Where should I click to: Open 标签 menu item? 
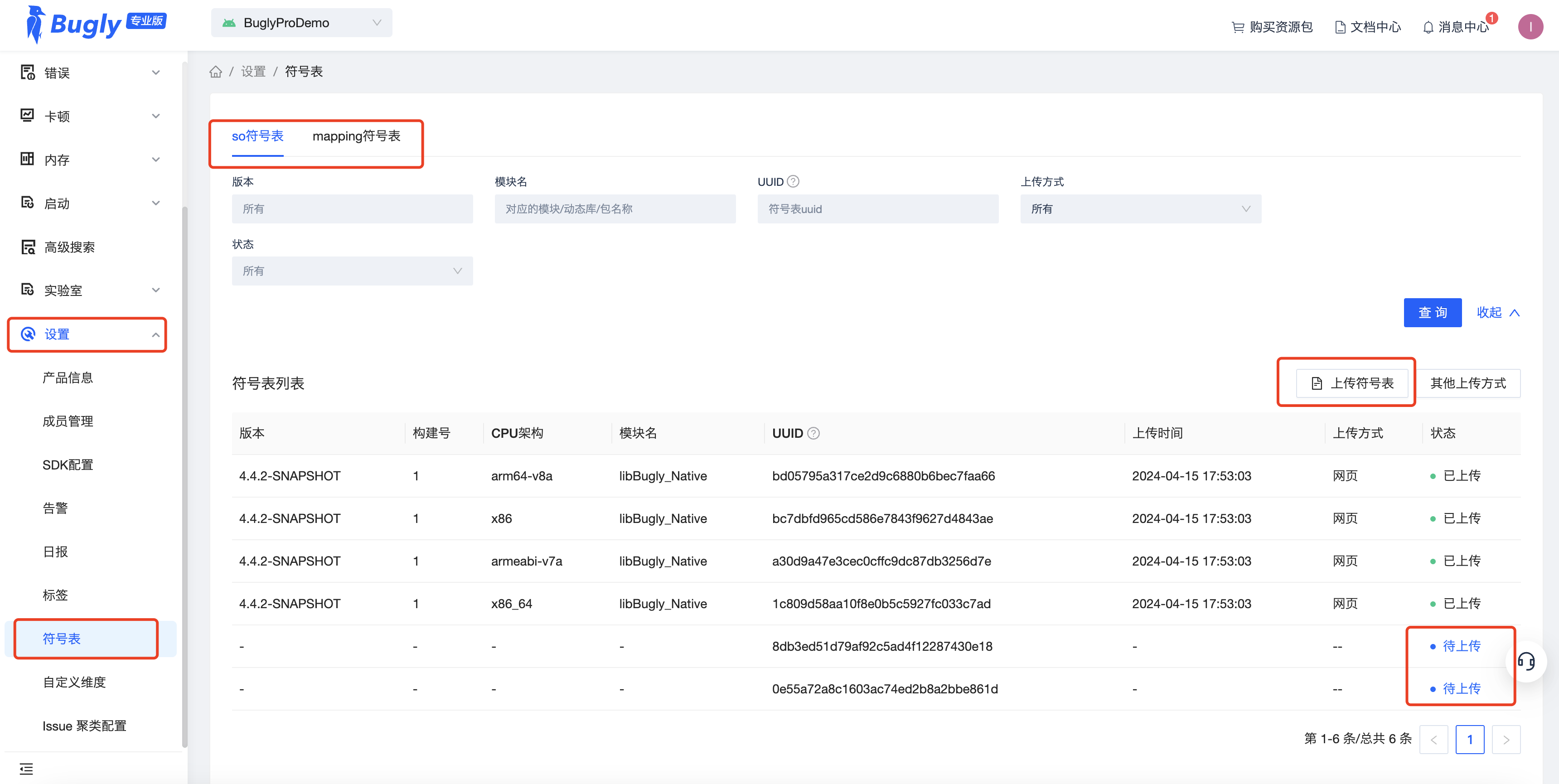55,595
